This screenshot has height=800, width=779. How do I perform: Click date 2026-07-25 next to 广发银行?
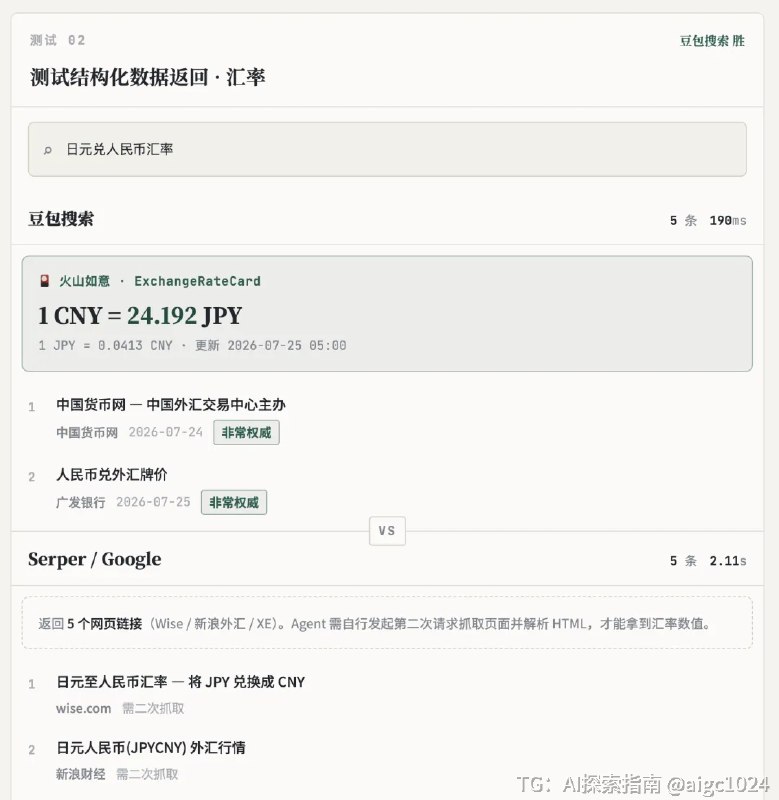click(x=153, y=502)
